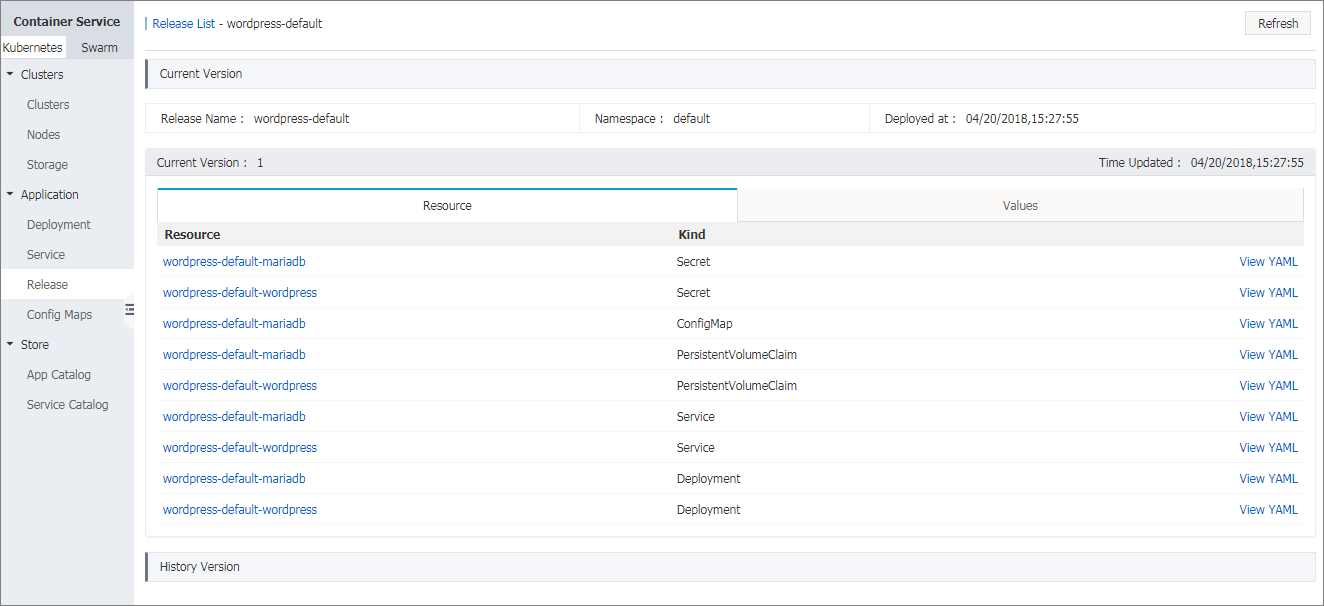This screenshot has height=606, width=1324.
Task: Collapse the Store section arrow
Action: tap(10, 344)
